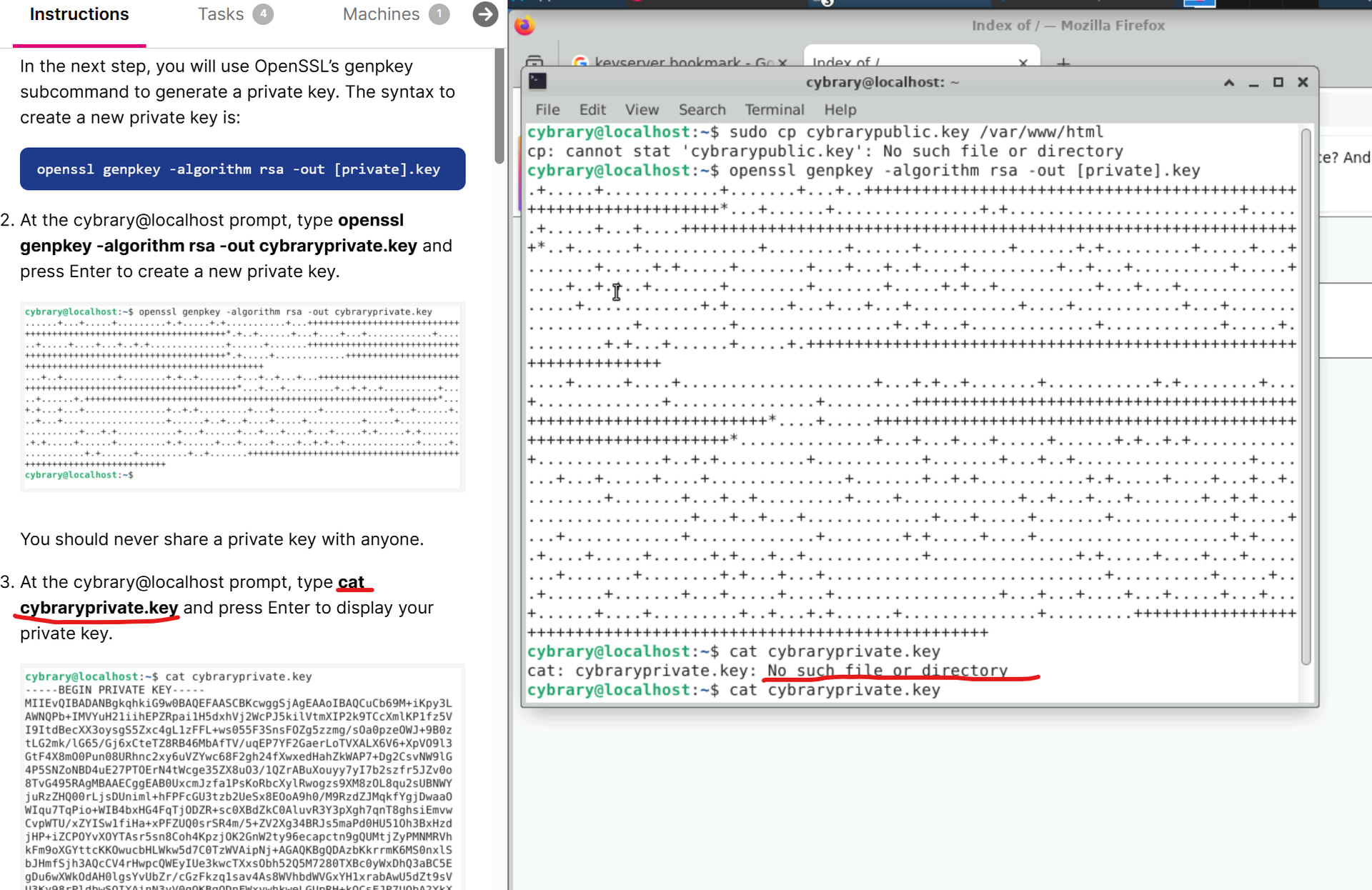The image size is (1372, 890).
Task: Click the Firefox logo icon
Action: point(525,26)
